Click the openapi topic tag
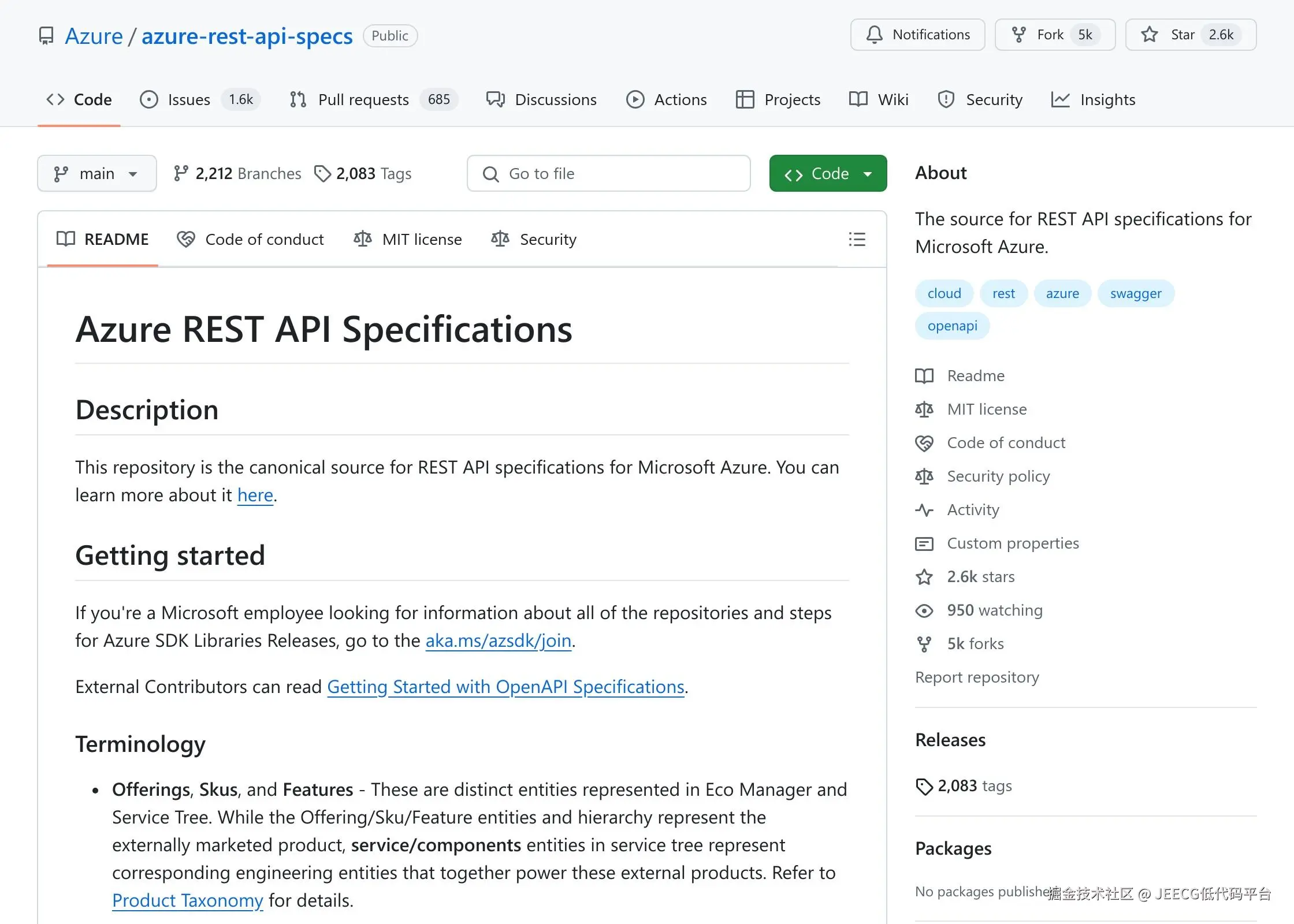 pos(953,326)
